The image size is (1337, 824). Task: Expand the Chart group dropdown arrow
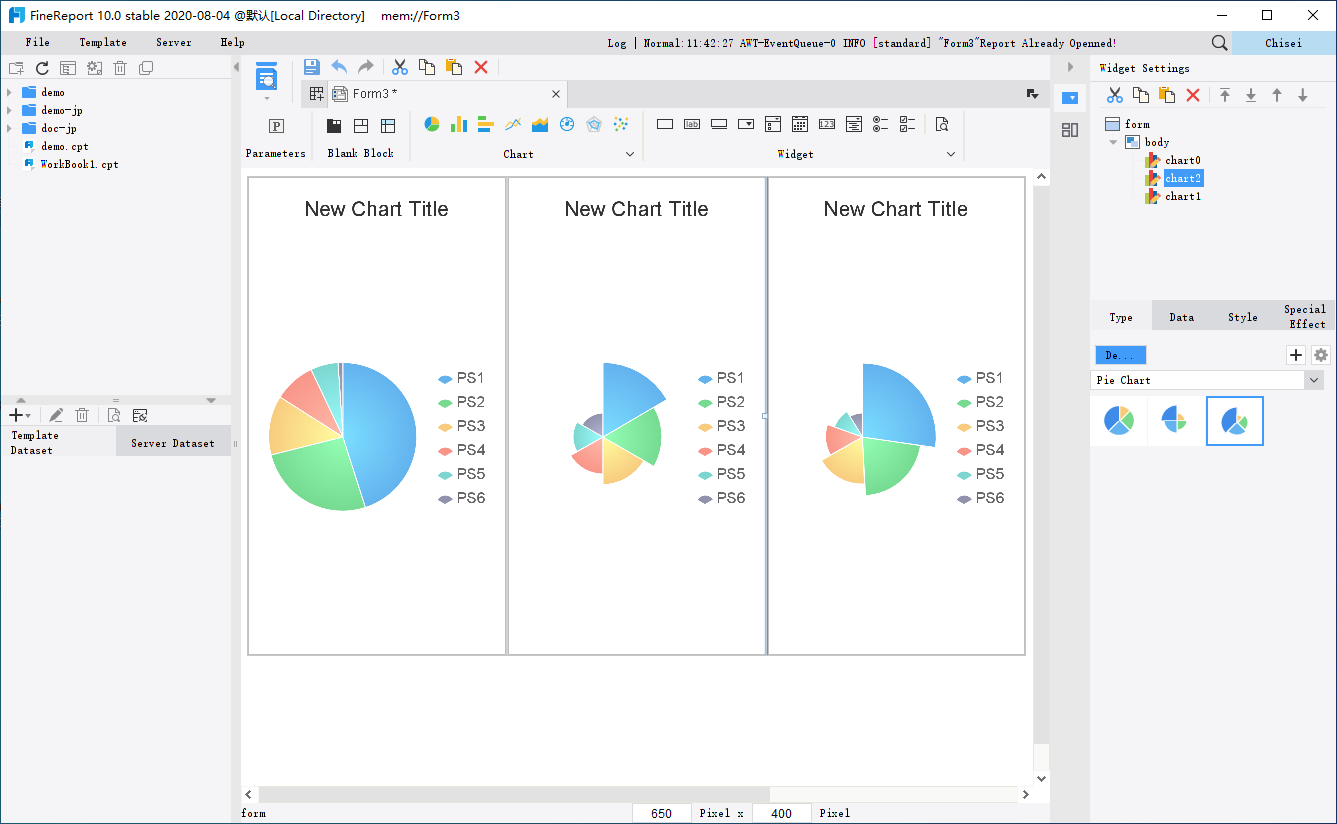click(630, 154)
